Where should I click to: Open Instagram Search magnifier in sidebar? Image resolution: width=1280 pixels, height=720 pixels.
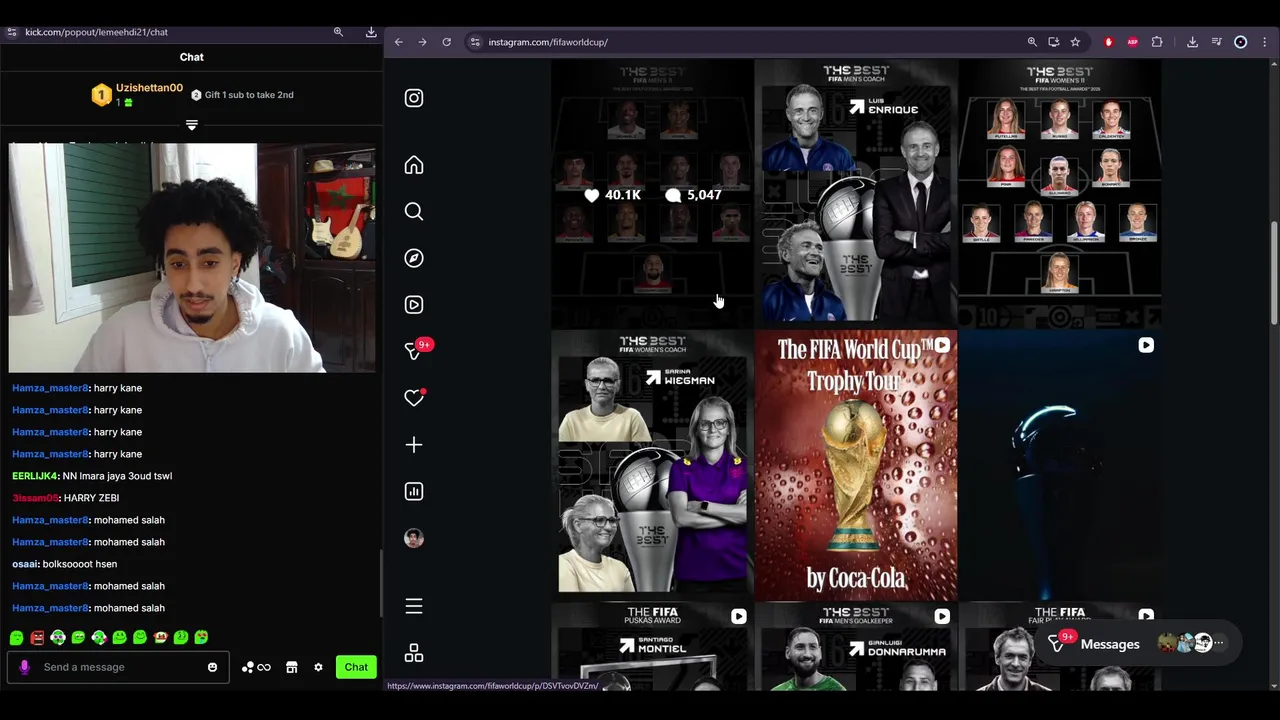[414, 211]
